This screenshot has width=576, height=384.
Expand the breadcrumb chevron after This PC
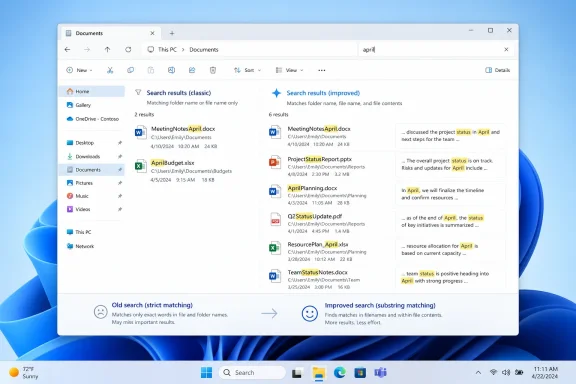pos(183,50)
